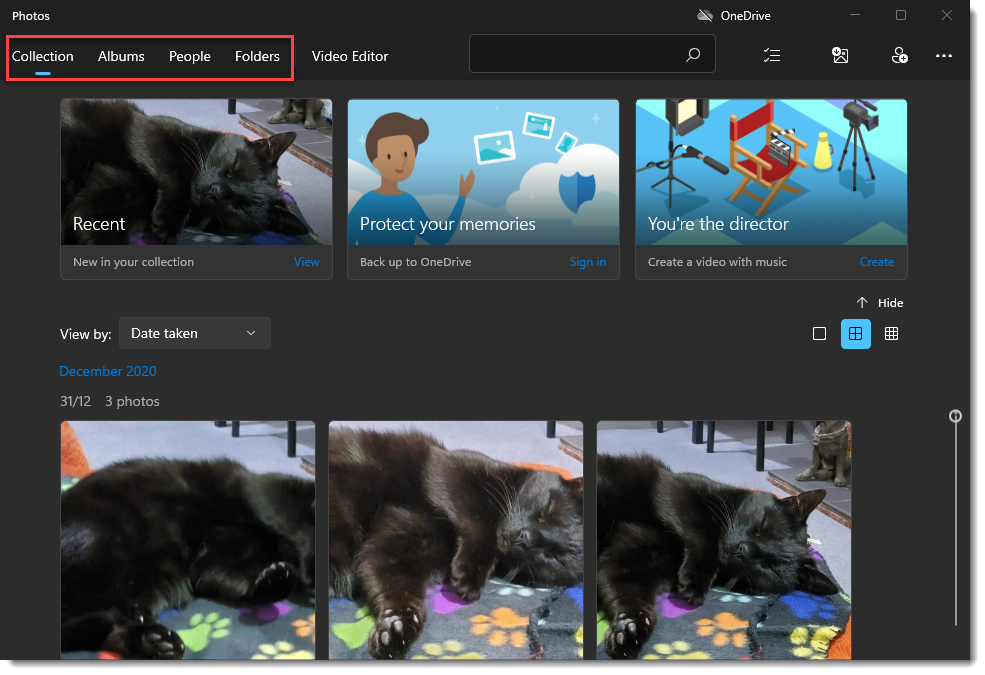The height and width of the screenshot is (675, 985).
Task: Expand the Date taken dropdown
Action: point(194,334)
